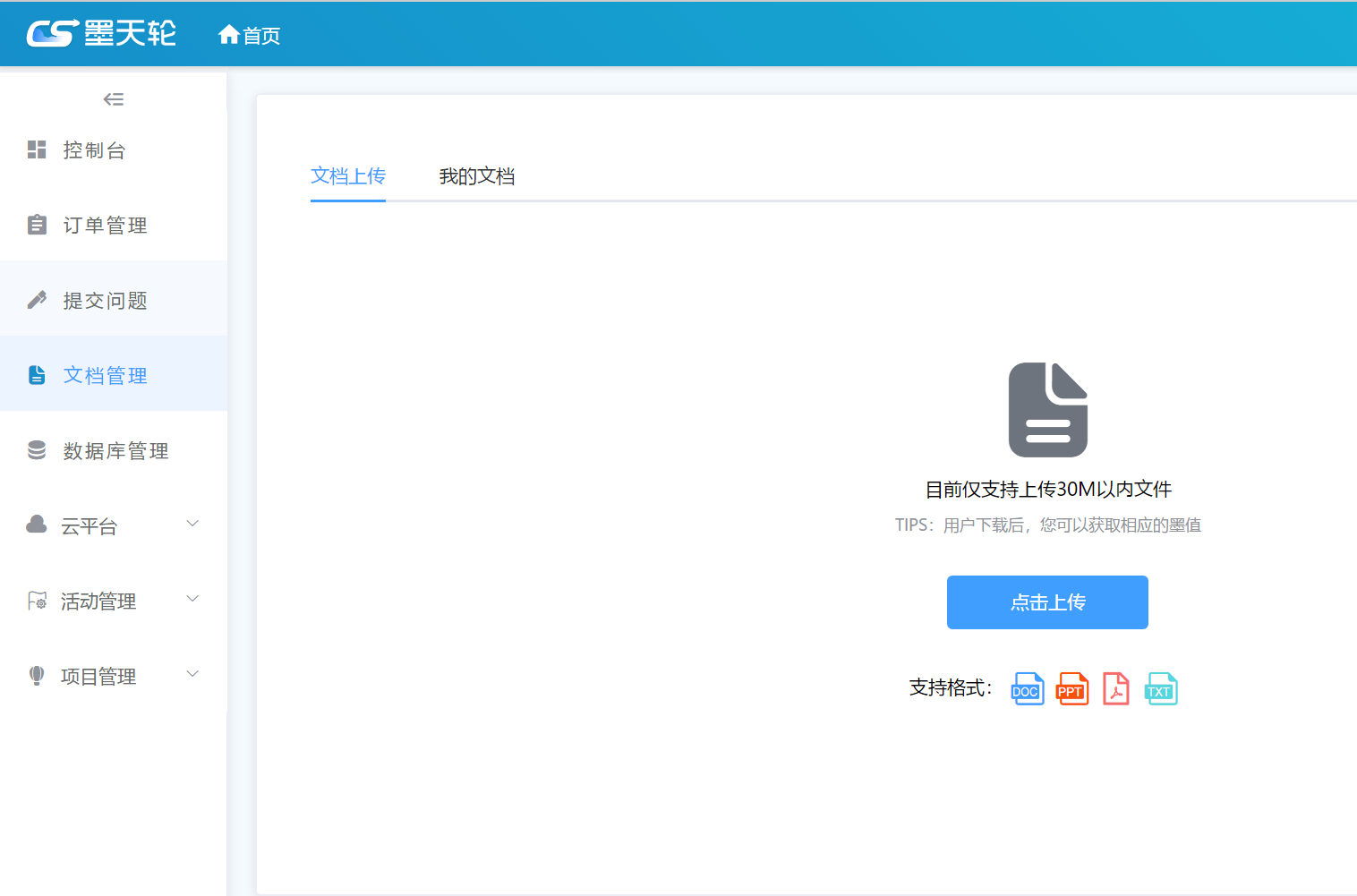The height and width of the screenshot is (896, 1357).
Task: Select 文档管理 in the sidebar
Action: (105, 376)
